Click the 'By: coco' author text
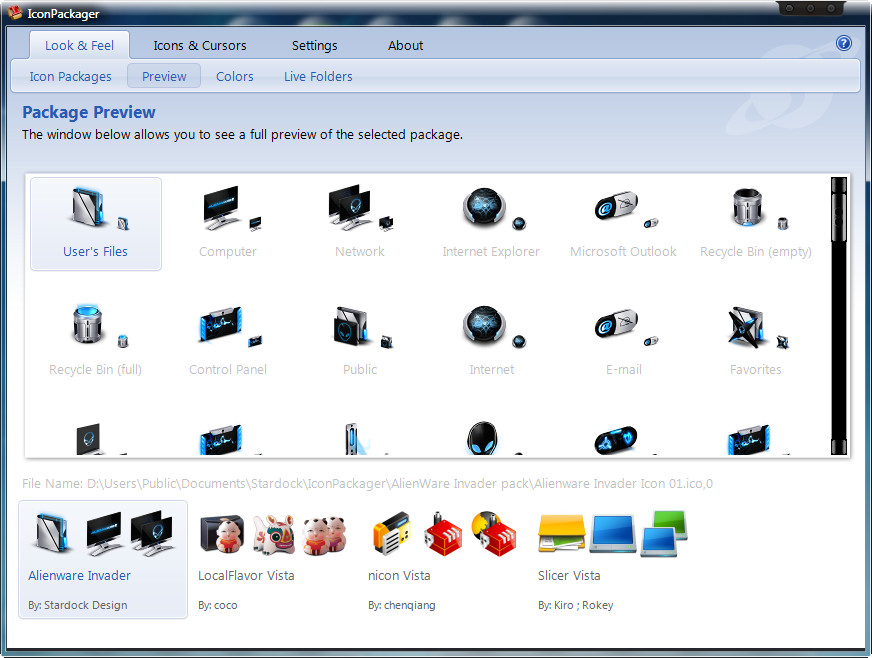 [217, 605]
